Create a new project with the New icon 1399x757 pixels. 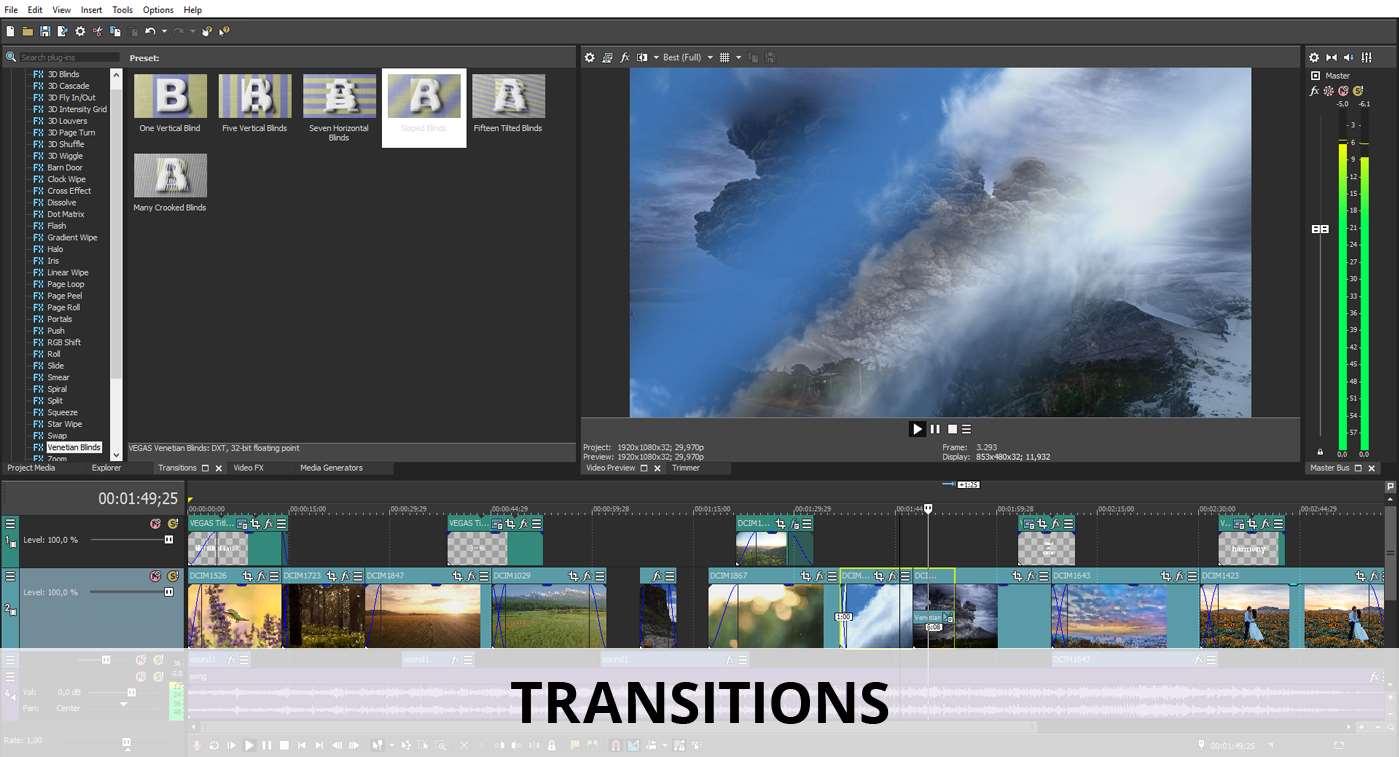tap(10, 31)
